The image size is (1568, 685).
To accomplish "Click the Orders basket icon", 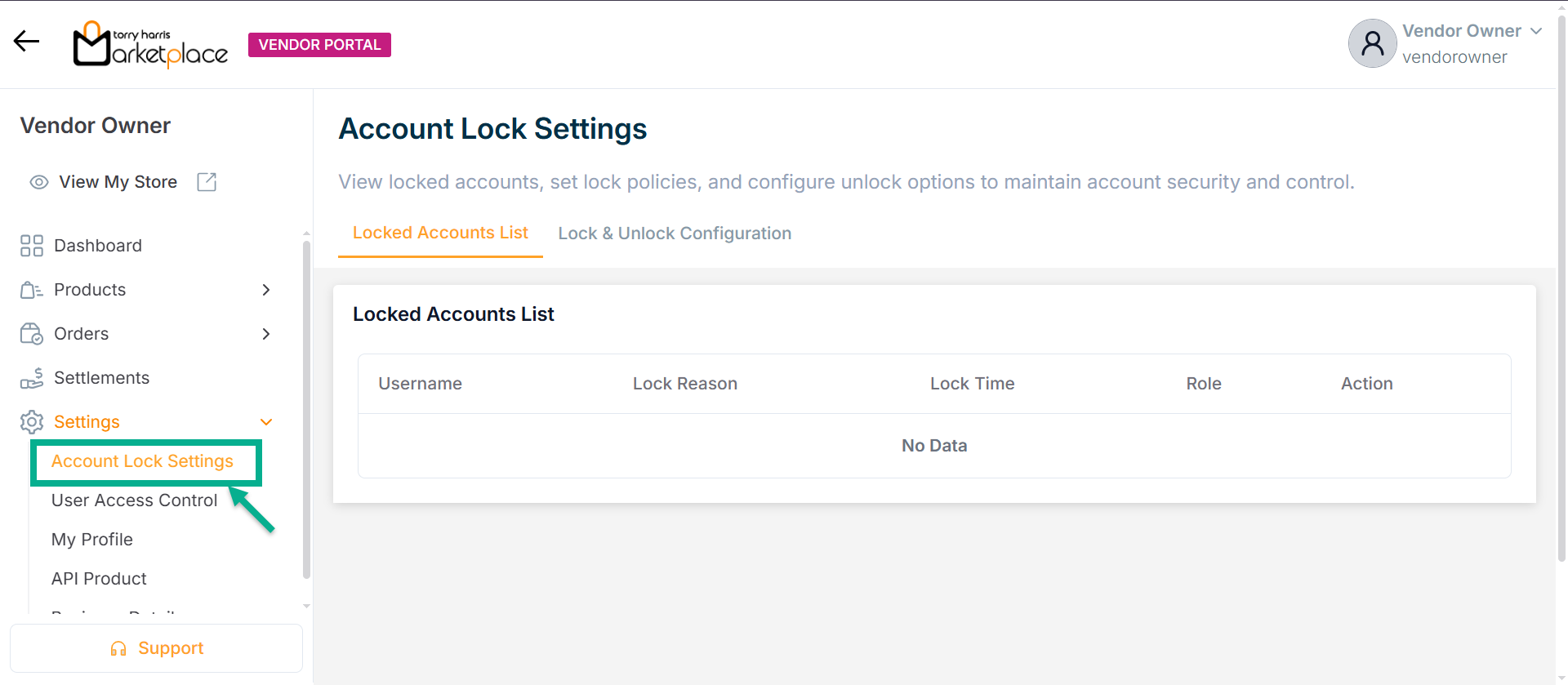I will point(32,334).
